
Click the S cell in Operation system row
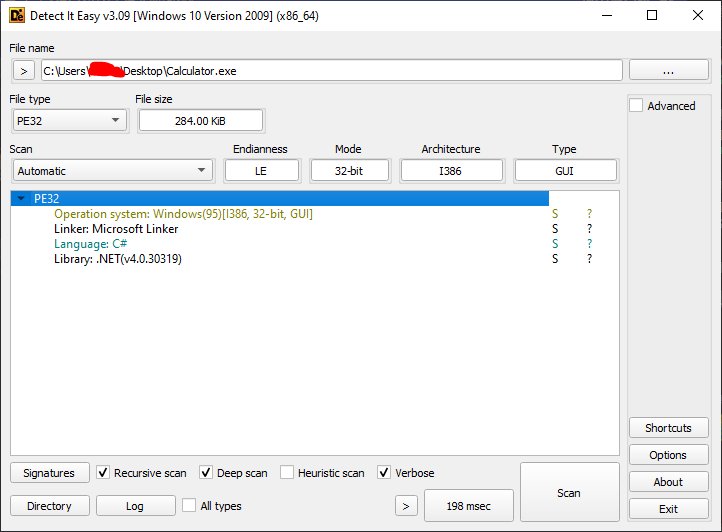tap(555, 214)
